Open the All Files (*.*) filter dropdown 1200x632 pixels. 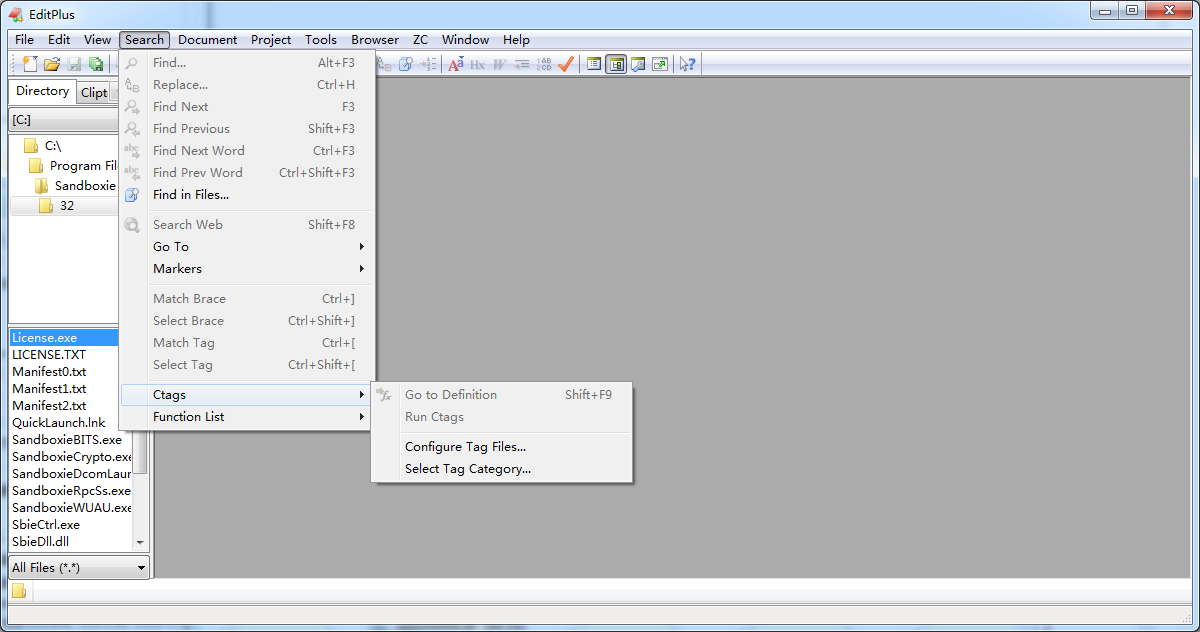[79, 567]
